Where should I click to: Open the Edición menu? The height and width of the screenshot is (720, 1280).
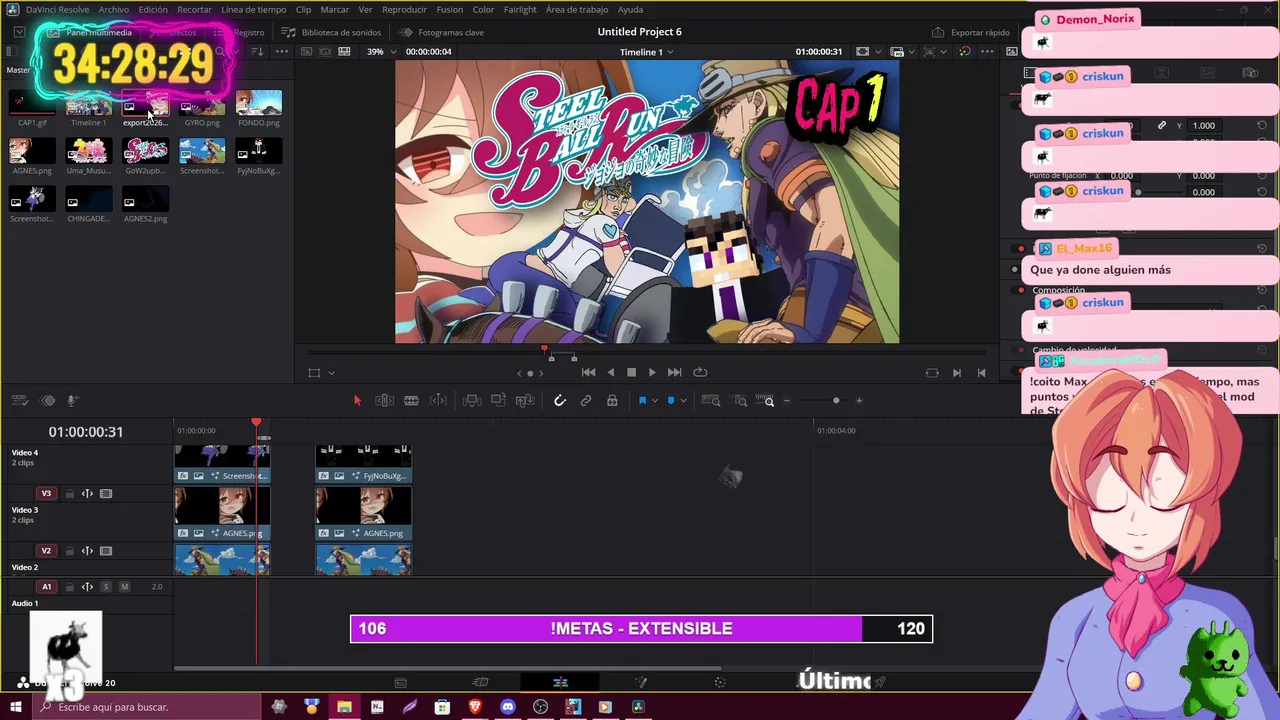(153, 9)
